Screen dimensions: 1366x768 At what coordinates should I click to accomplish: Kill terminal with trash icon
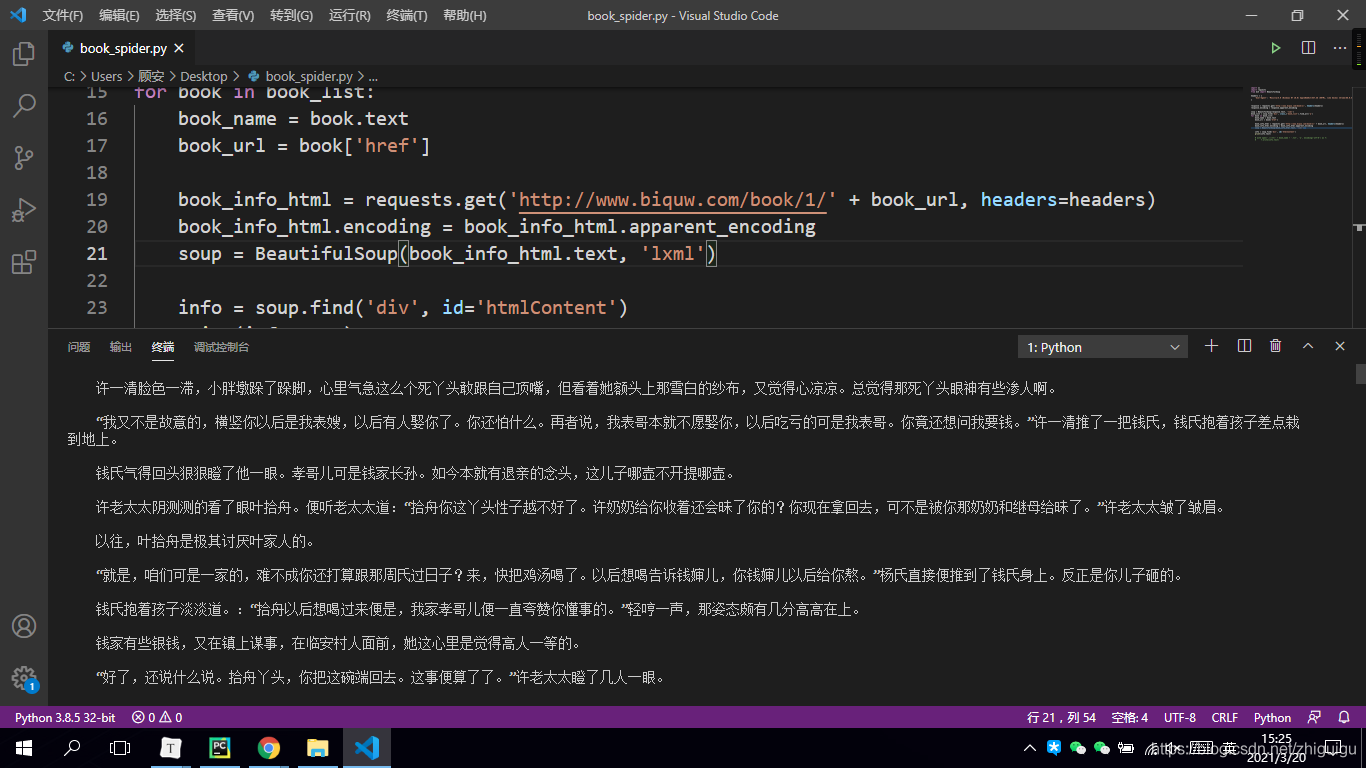click(x=1275, y=346)
